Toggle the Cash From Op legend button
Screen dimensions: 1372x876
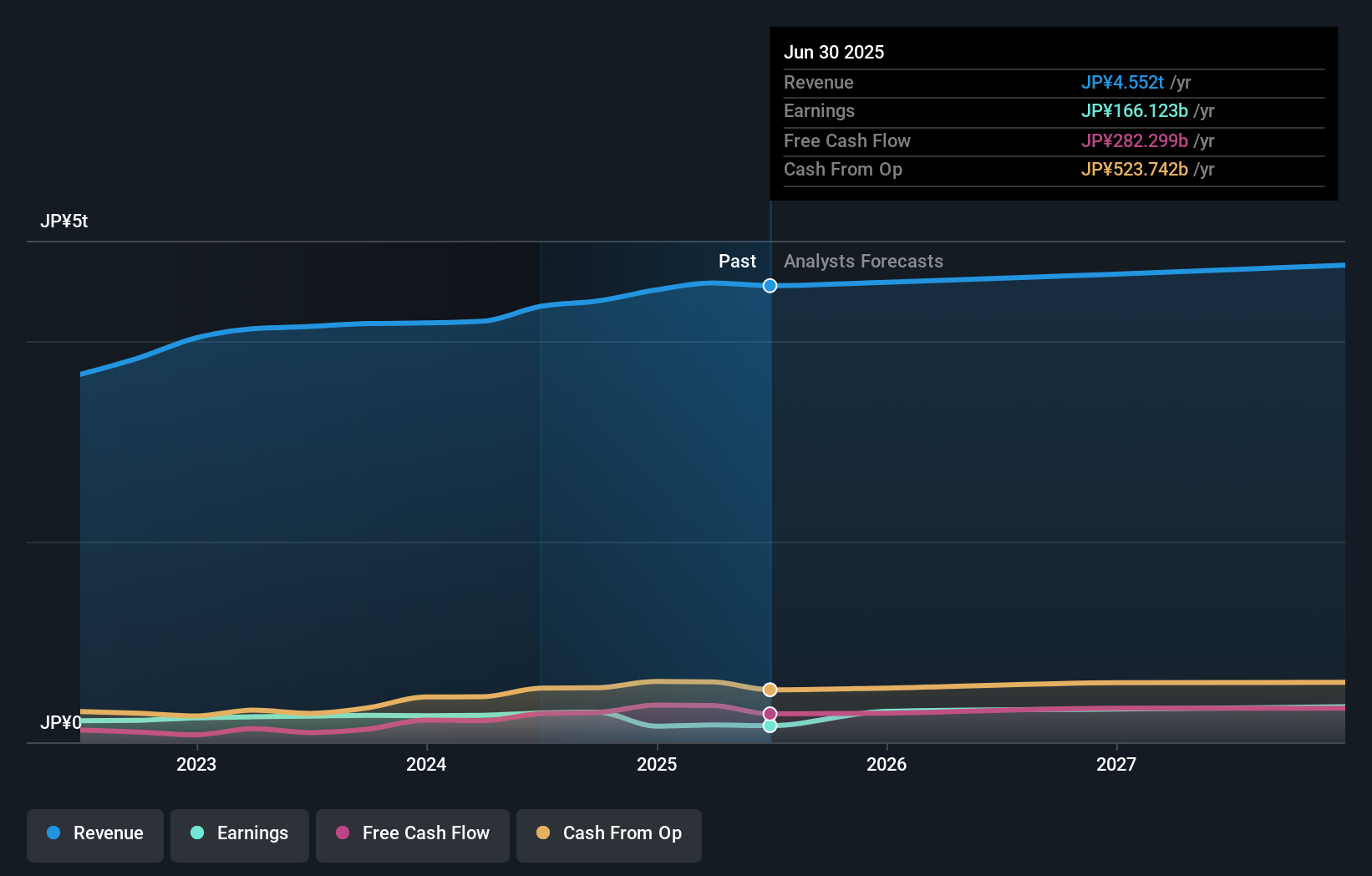coord(609,835)
